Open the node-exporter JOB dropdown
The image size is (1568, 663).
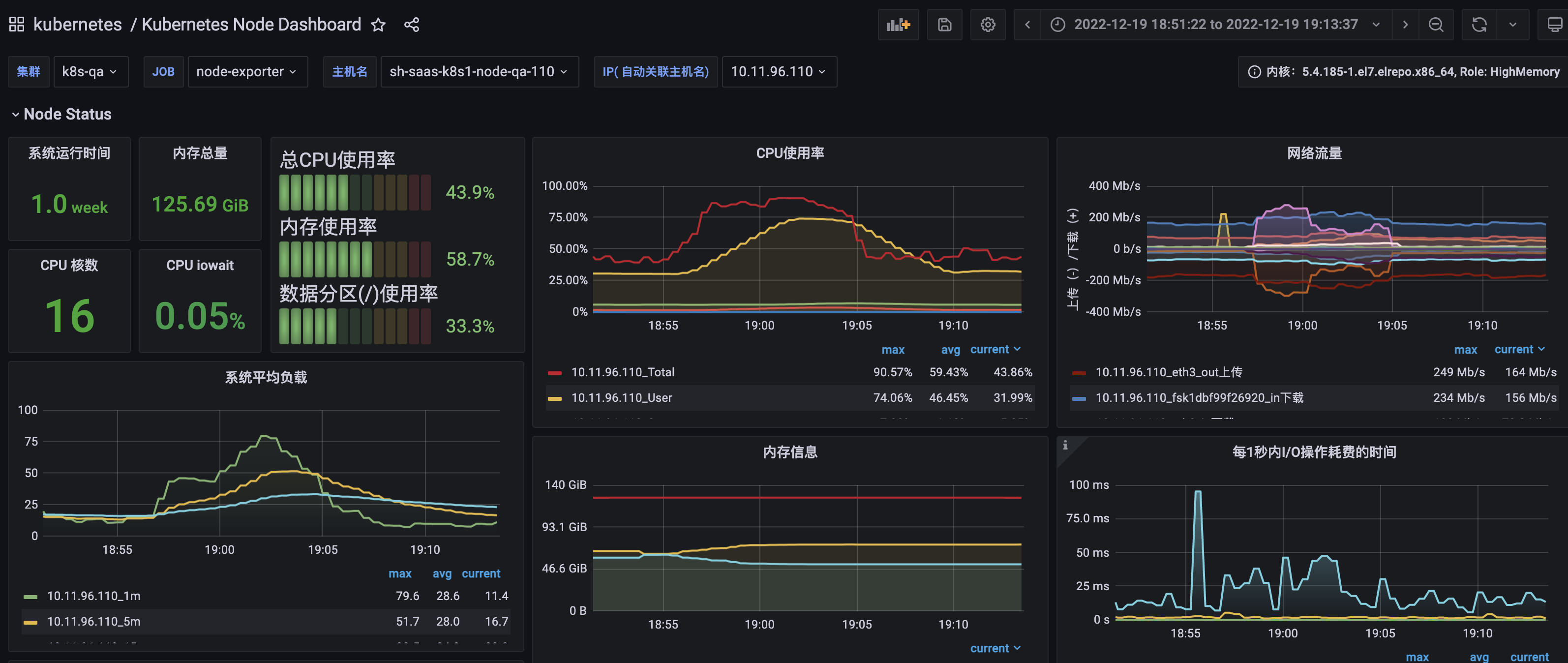coord(248,72)
